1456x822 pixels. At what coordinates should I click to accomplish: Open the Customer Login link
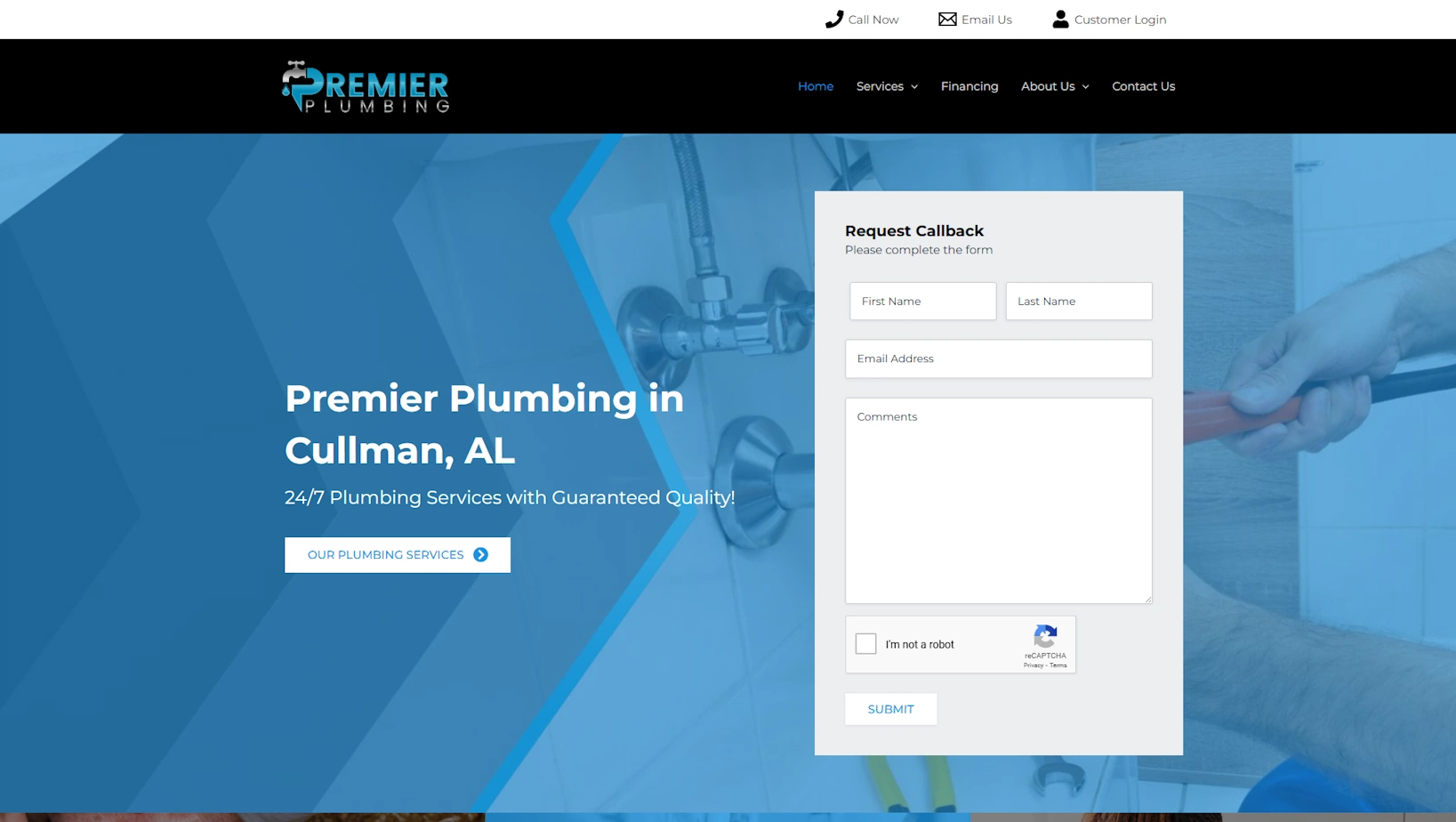pos(1120,20)
